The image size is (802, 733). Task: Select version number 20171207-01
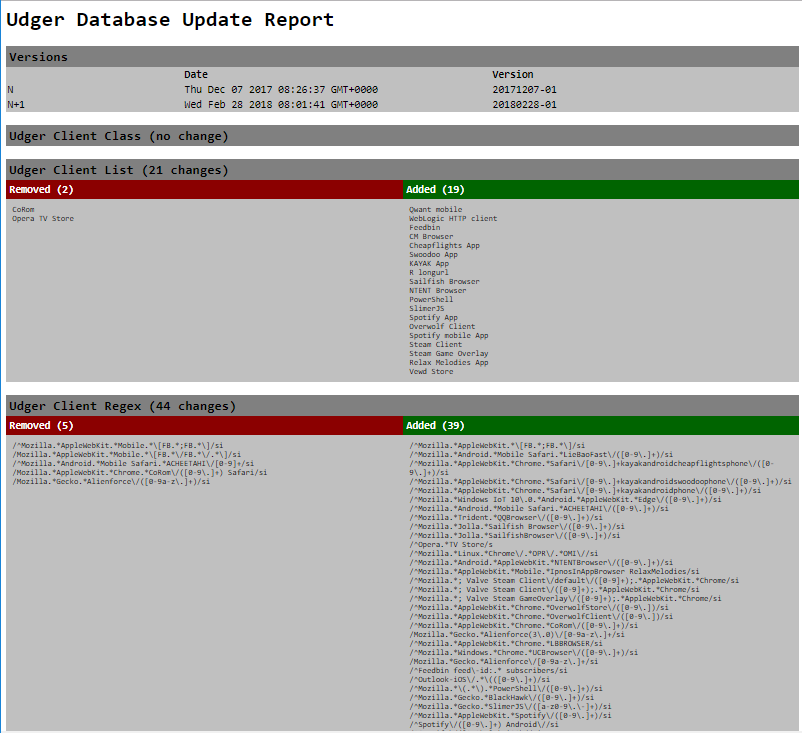click(524, 89)
